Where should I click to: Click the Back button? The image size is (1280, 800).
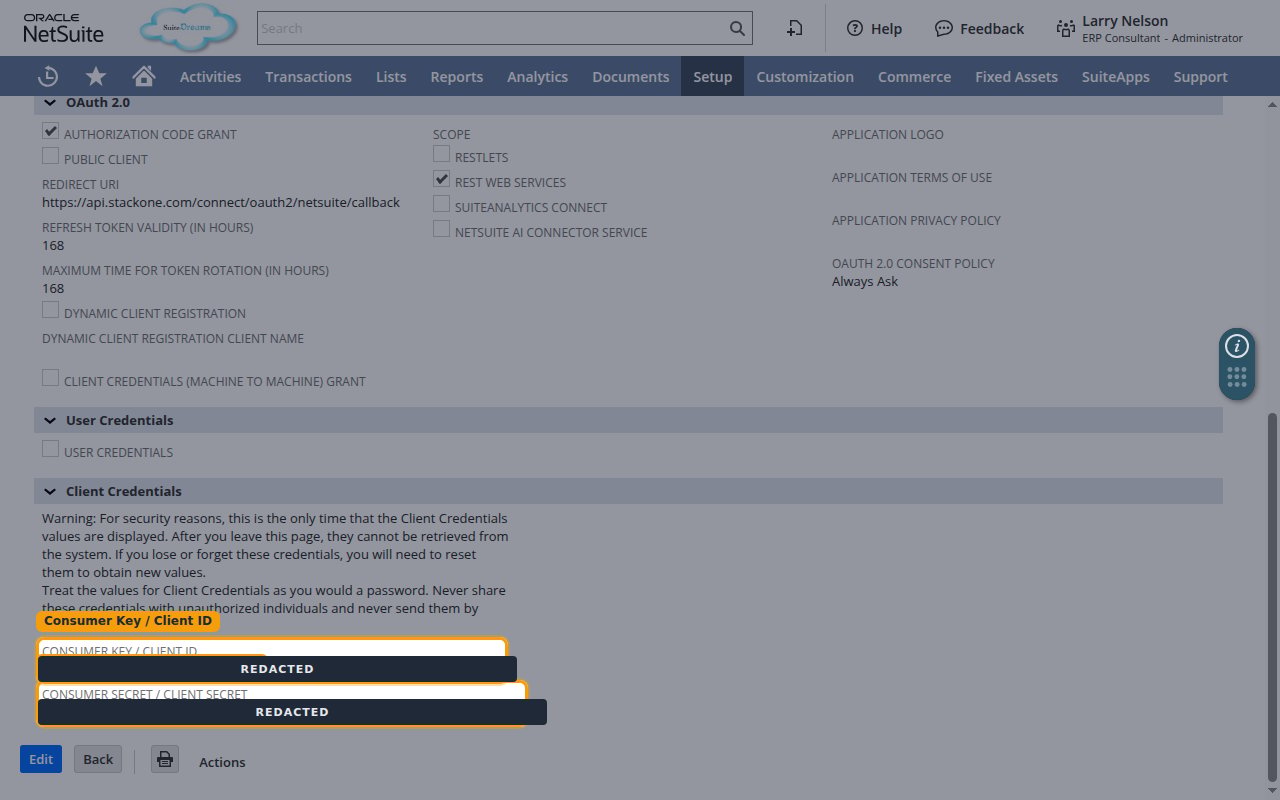[98, 759]
